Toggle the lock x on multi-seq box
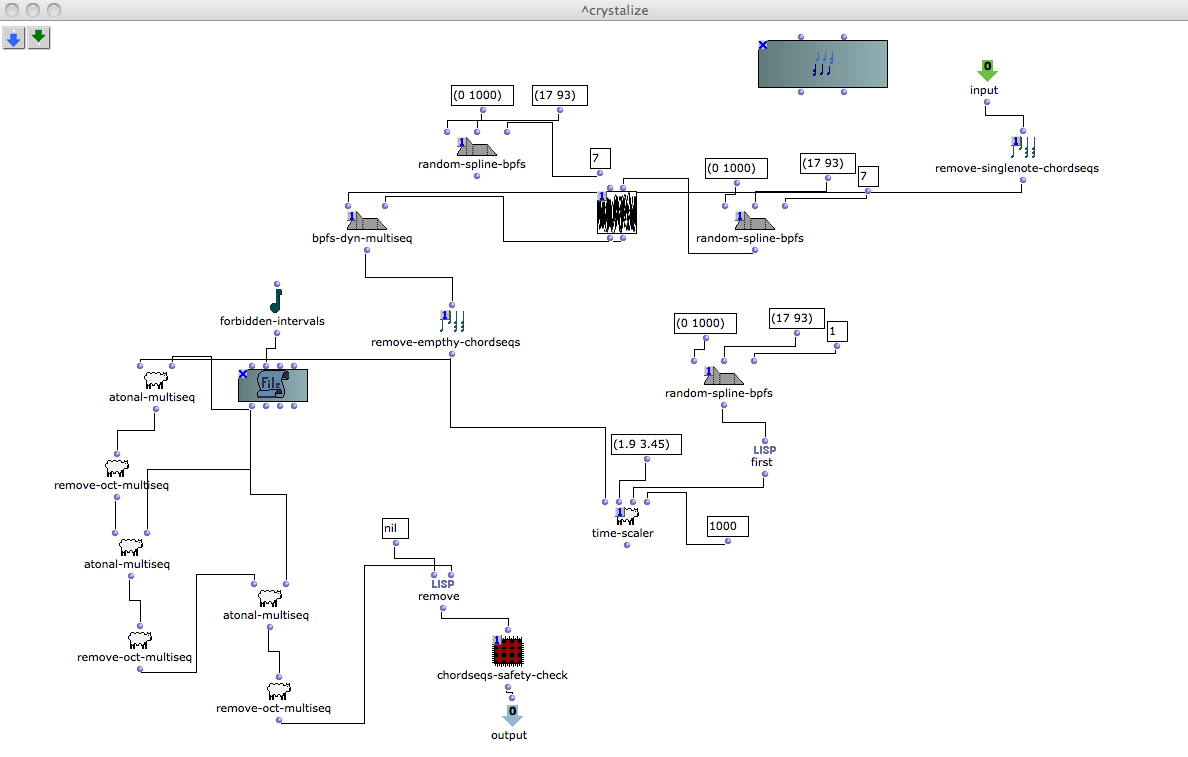 tap(763, 46)
